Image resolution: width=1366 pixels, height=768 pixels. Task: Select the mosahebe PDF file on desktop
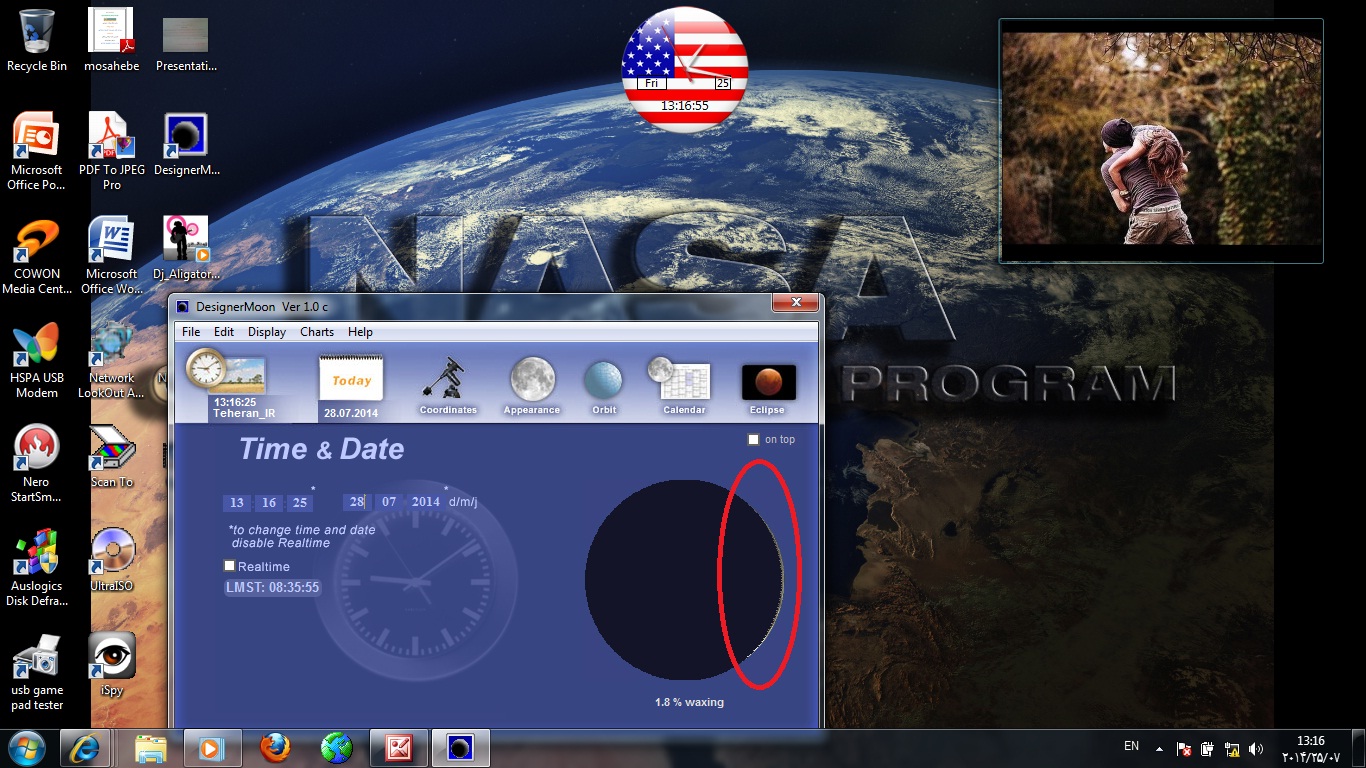pyautogui.click(x=112, y=40)
